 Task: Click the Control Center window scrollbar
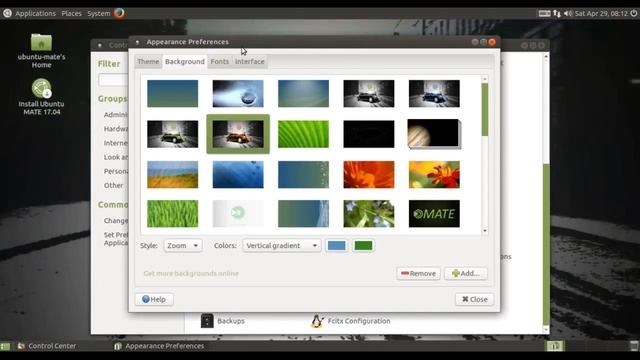(546, 244)
